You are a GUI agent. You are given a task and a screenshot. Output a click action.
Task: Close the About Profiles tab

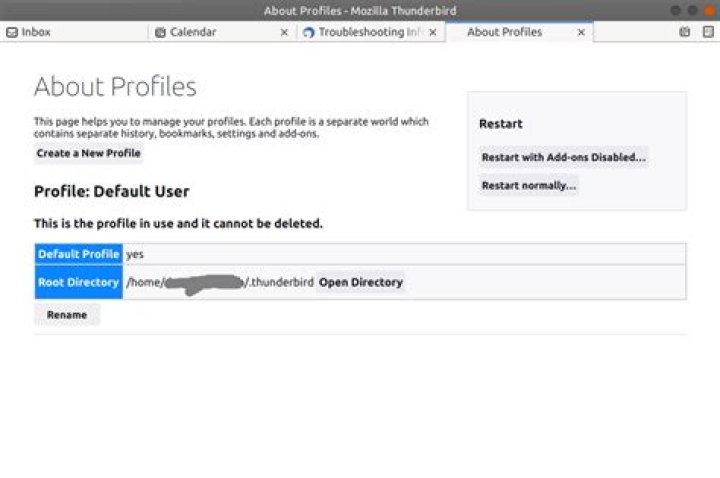pyautogui.click(x=581, y=33)
